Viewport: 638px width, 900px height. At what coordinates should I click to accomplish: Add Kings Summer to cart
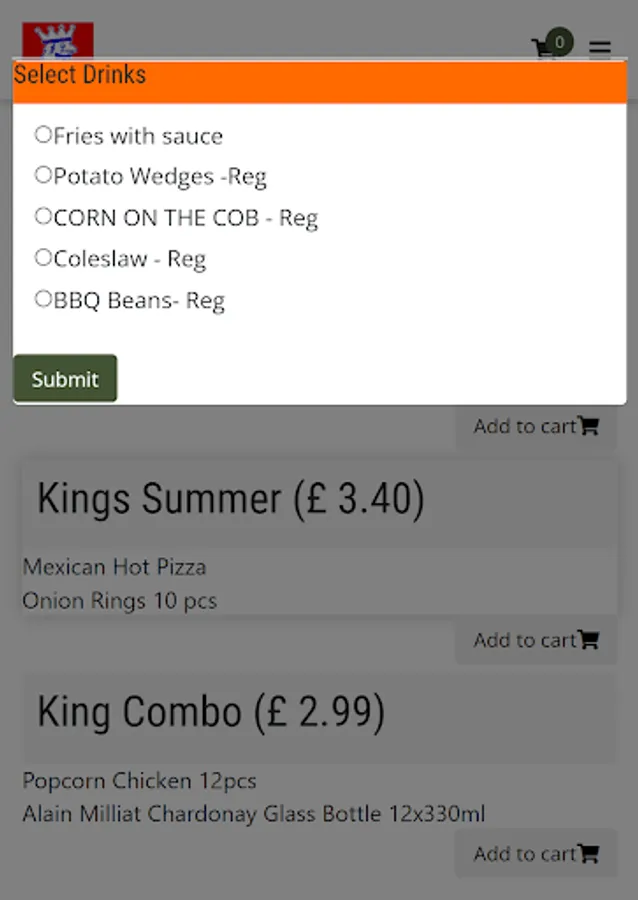pos(535,640)
